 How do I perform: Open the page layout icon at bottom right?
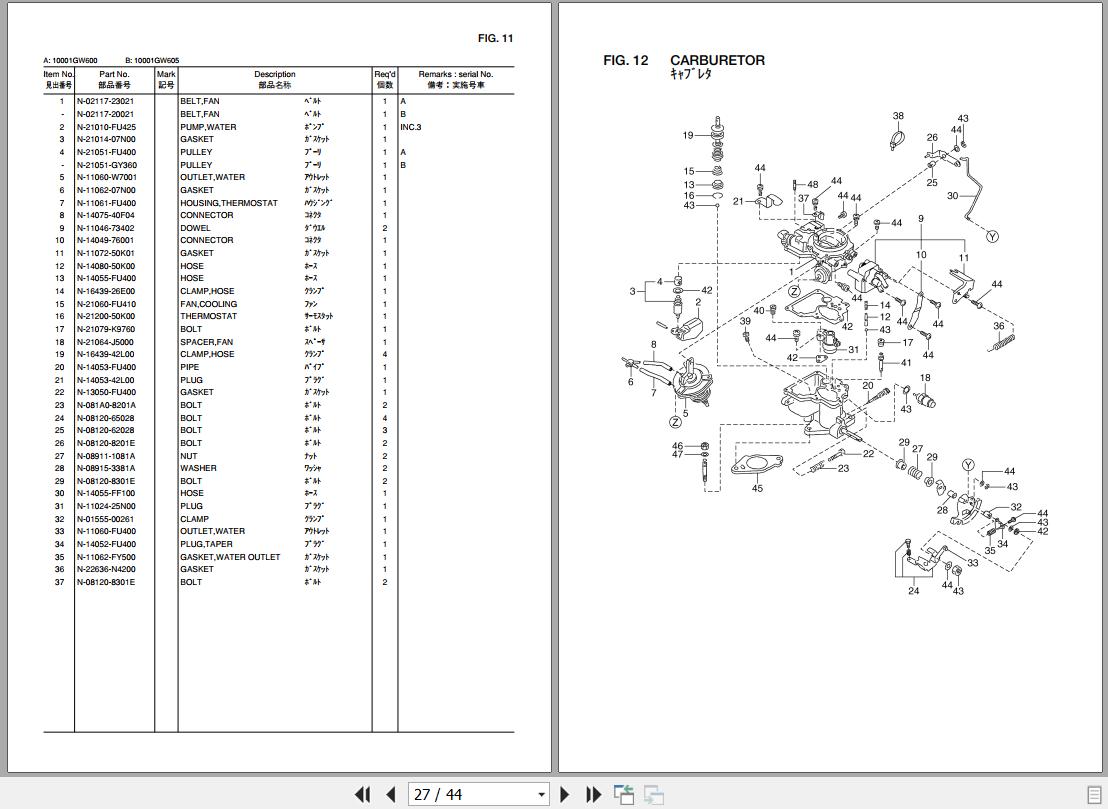[1094, 794]
